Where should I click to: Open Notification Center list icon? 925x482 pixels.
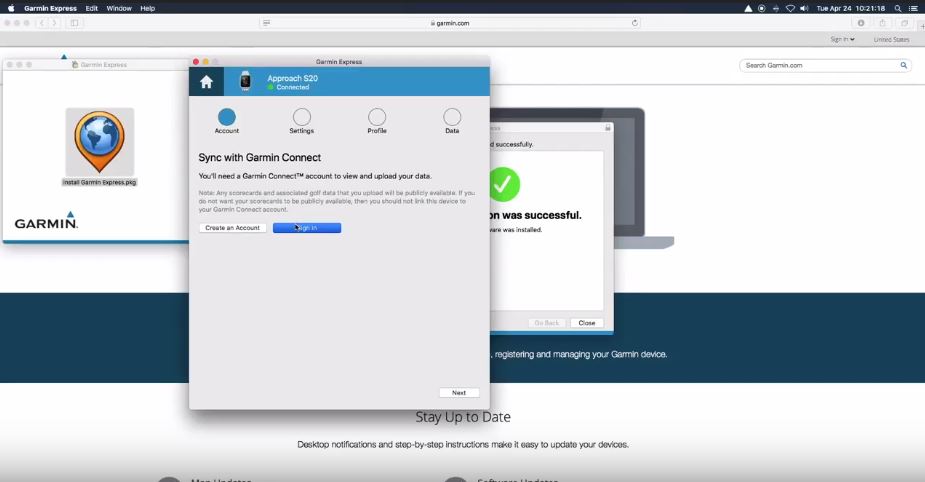point(914,8)
